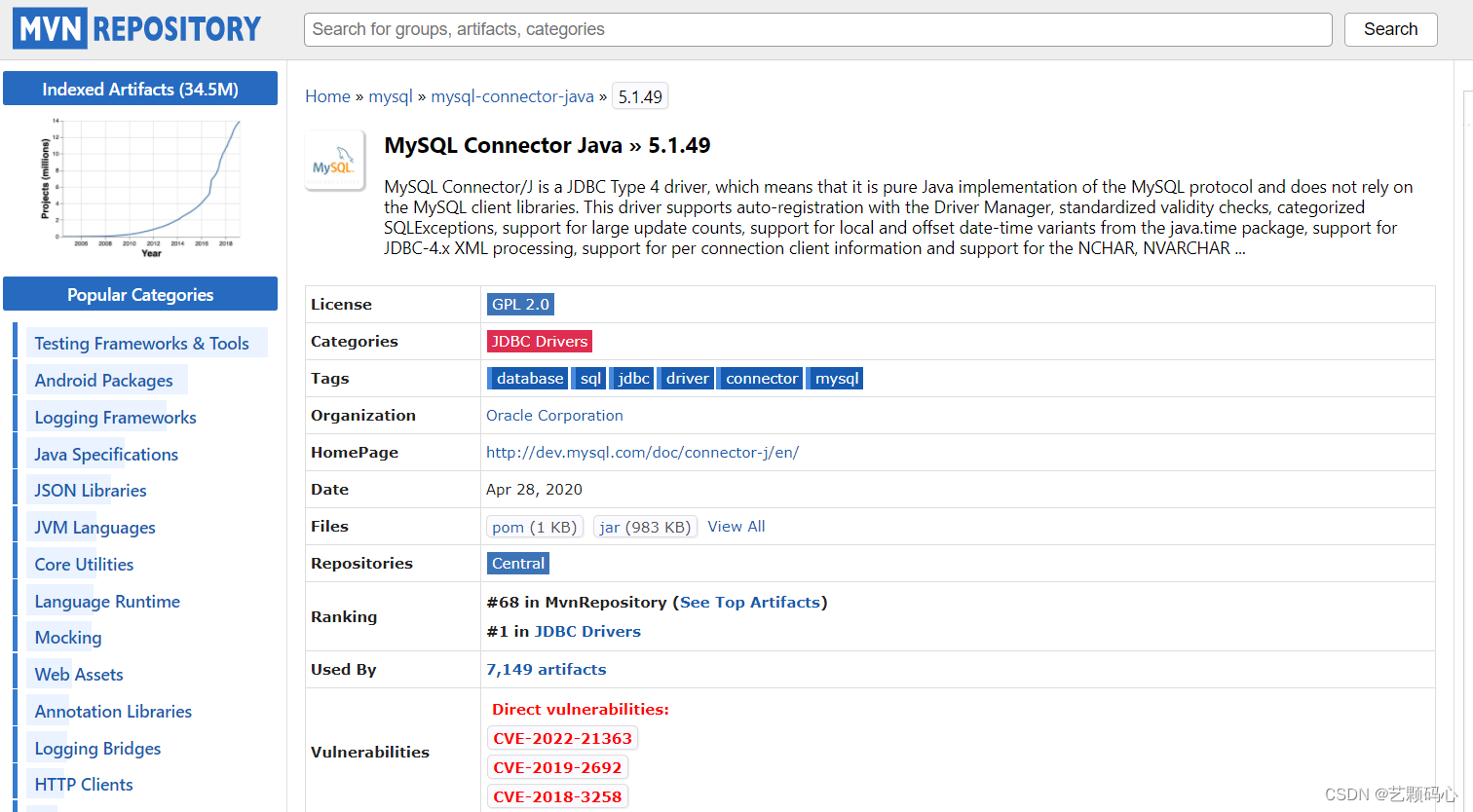Image resolution: width=1473 pixels, height=812 pixels.
Task: Click the Central repository badge
Action: point(518,563)
